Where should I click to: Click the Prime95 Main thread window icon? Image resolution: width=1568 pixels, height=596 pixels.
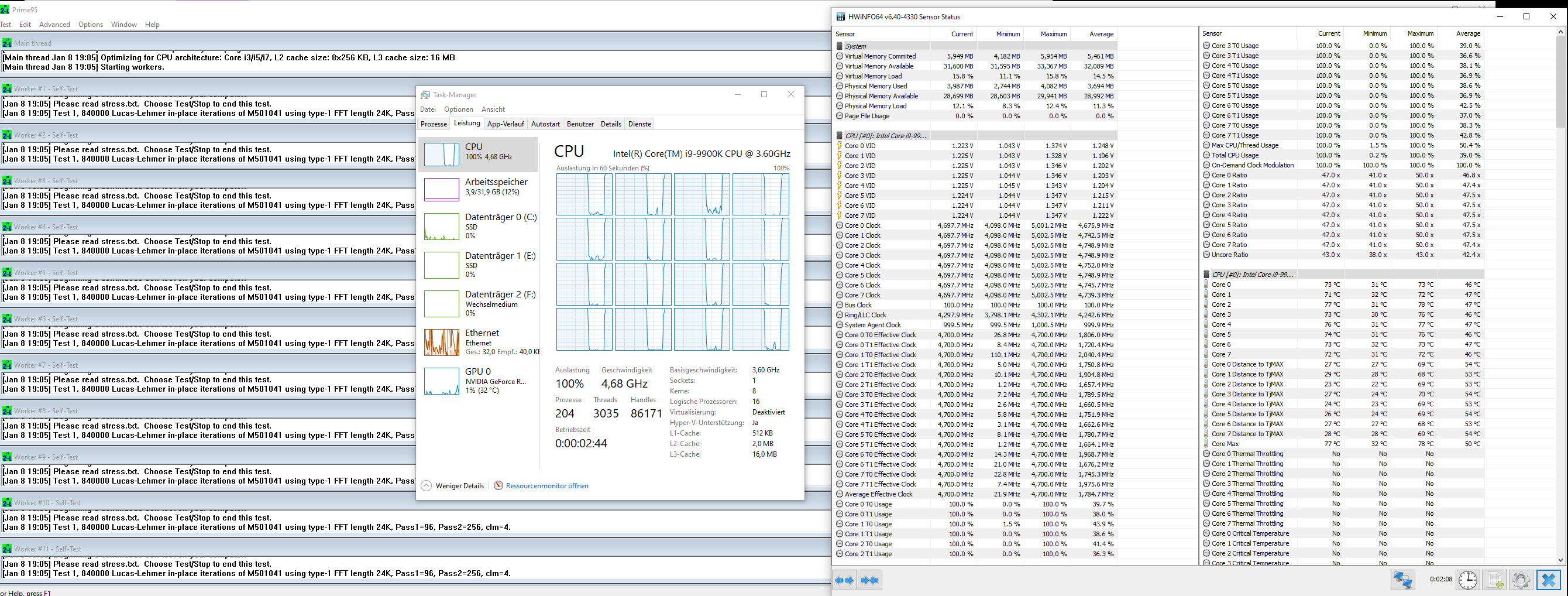point(6,43)
